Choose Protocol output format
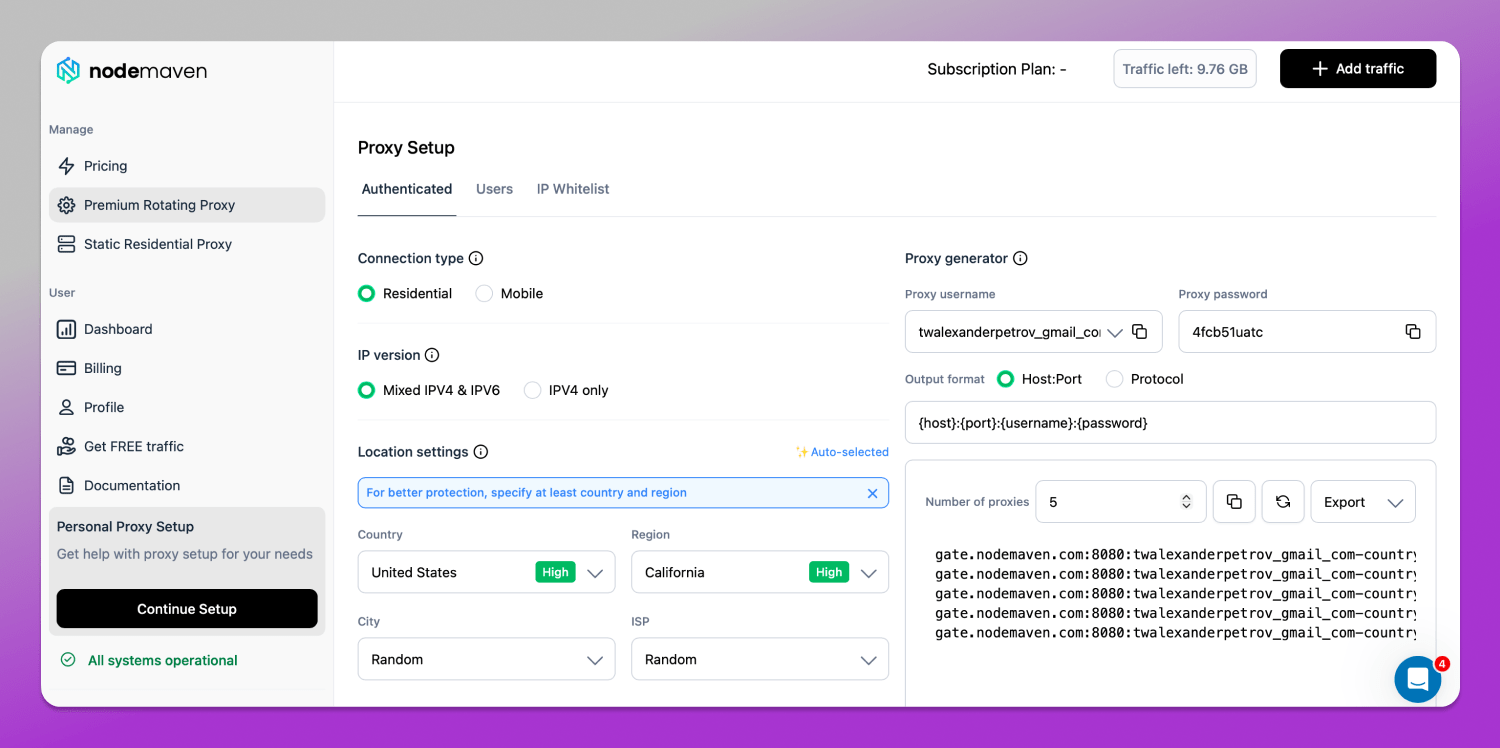Screen dimensions: 1500x748 click(1115, 380)
